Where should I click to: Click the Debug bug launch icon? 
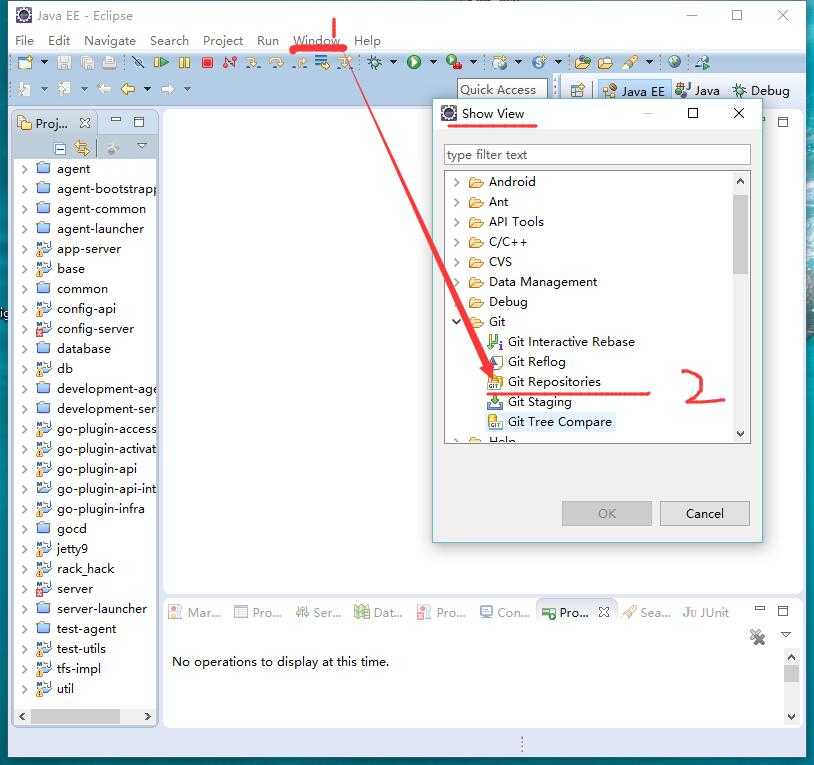pos(374,63)
